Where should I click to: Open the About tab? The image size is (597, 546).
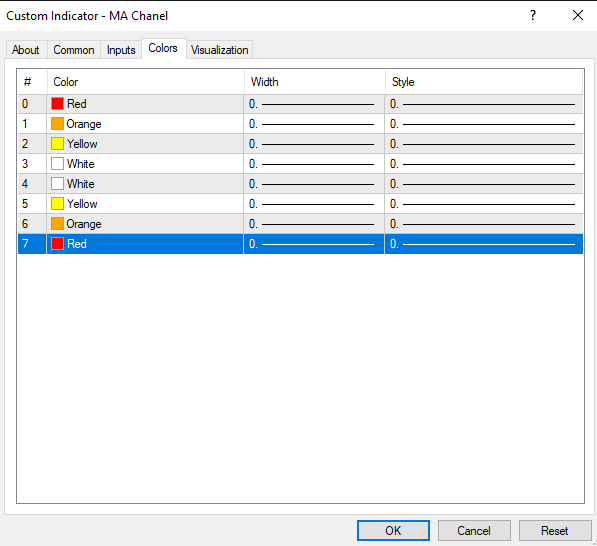pos(26,50)
